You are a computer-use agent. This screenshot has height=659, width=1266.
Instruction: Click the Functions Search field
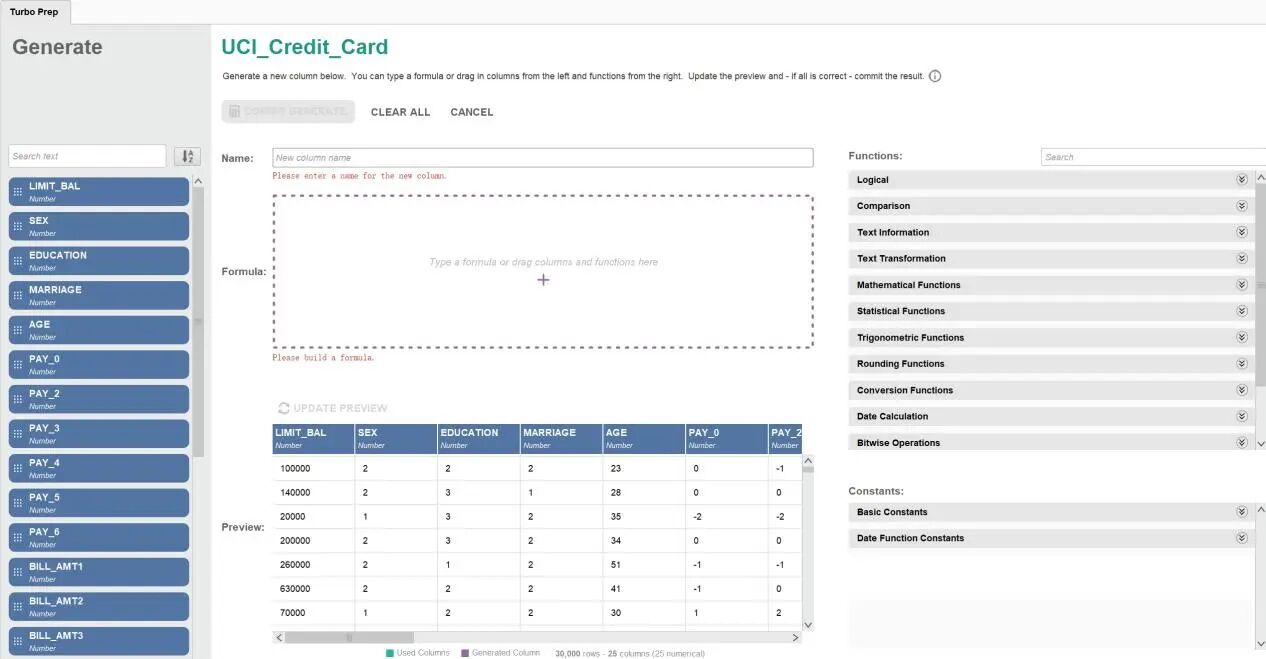click(x=1153, y=157)
